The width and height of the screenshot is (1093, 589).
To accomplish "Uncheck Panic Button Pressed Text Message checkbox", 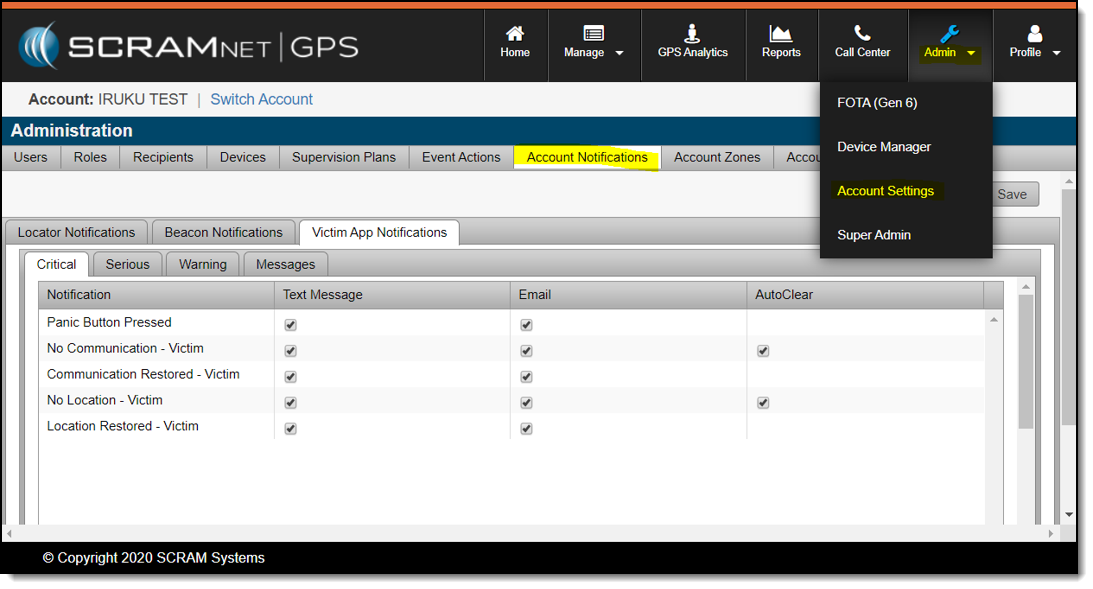I will coord(291,325).
